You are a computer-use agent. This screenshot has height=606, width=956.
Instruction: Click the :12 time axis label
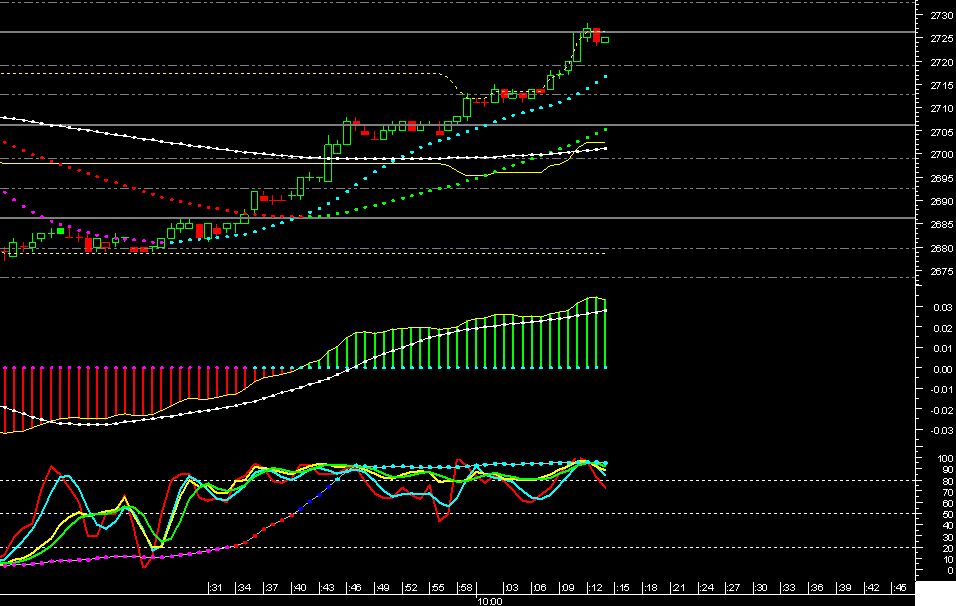pyautogui.click(x=596, y=588)
